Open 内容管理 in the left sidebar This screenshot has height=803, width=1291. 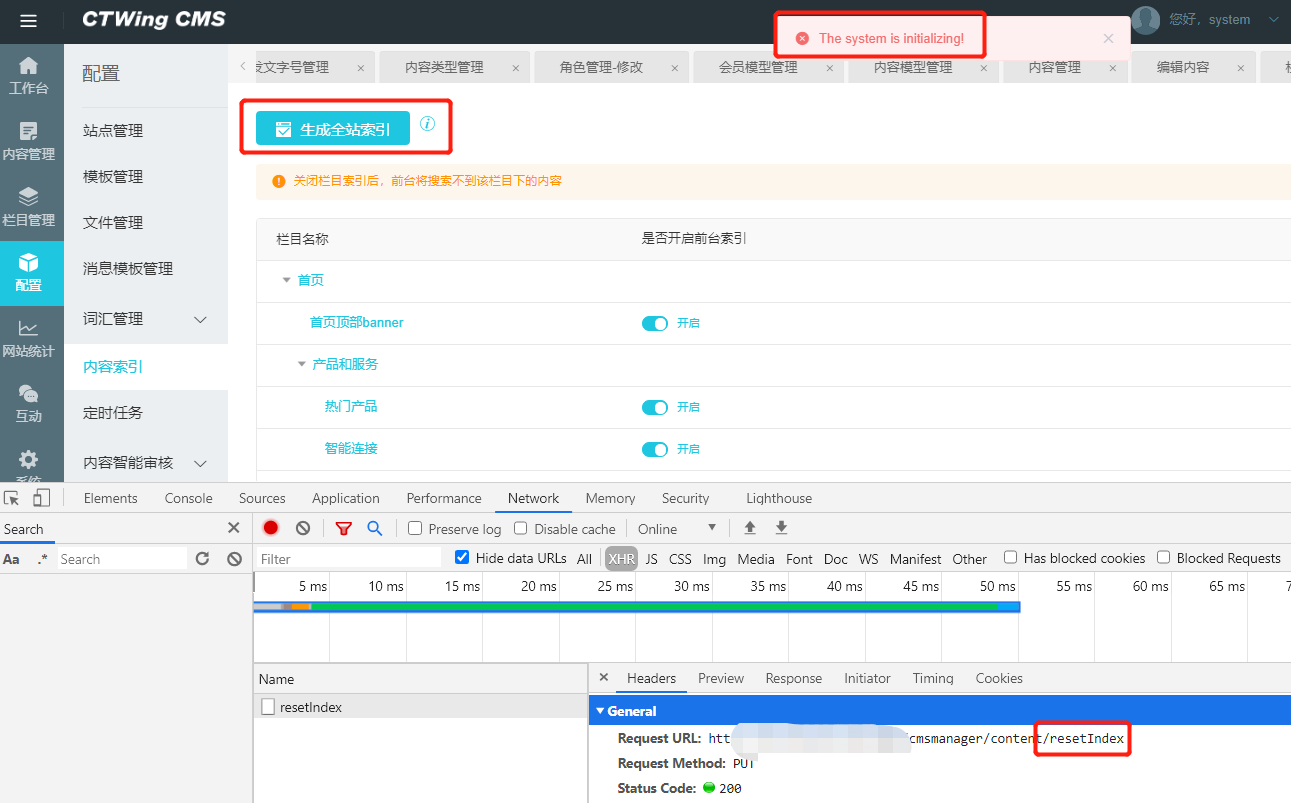point(29,141)
